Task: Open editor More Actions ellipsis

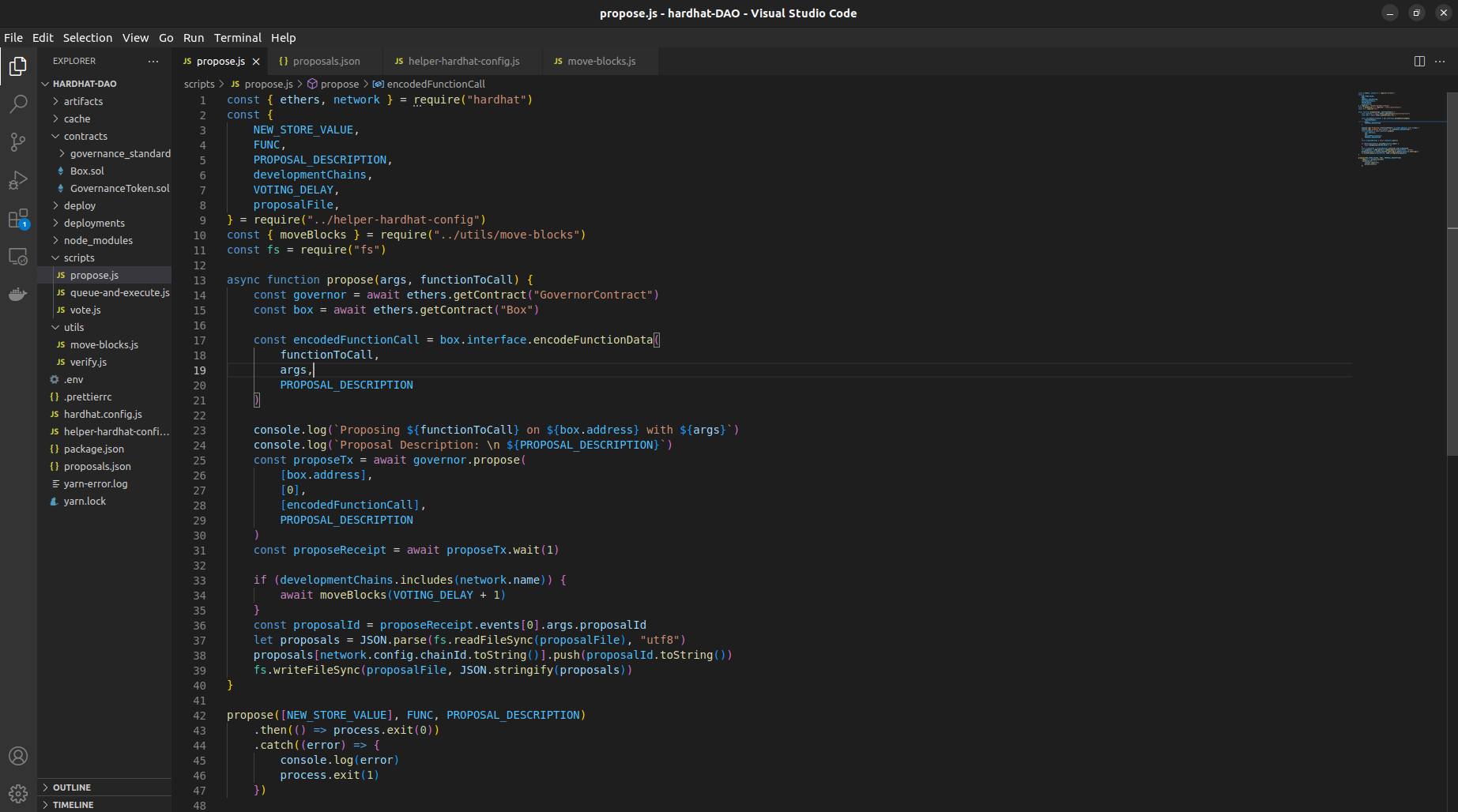Action: tap(1440, 61)
